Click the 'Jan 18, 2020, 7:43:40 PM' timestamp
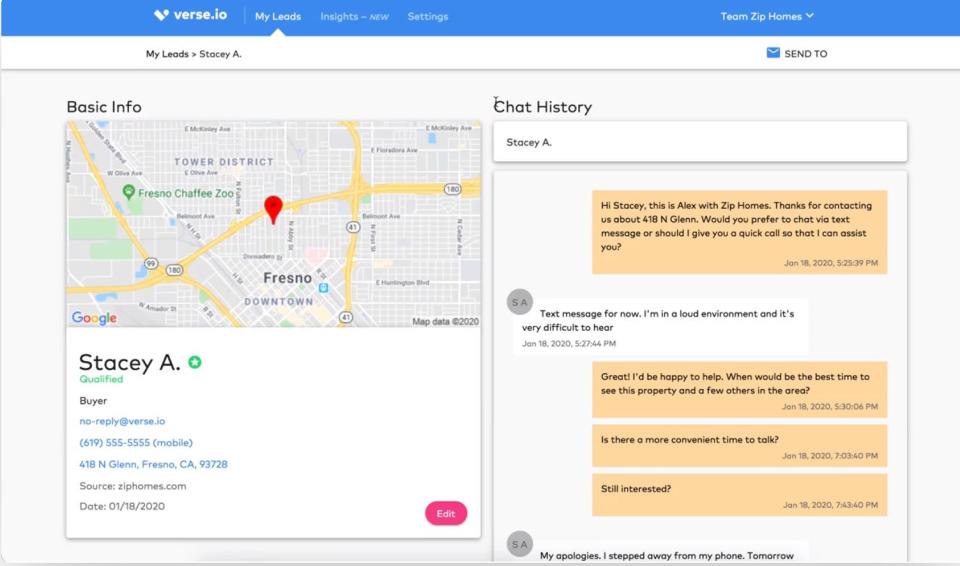This screenshot has width=960, height=566. coord(830,505)
